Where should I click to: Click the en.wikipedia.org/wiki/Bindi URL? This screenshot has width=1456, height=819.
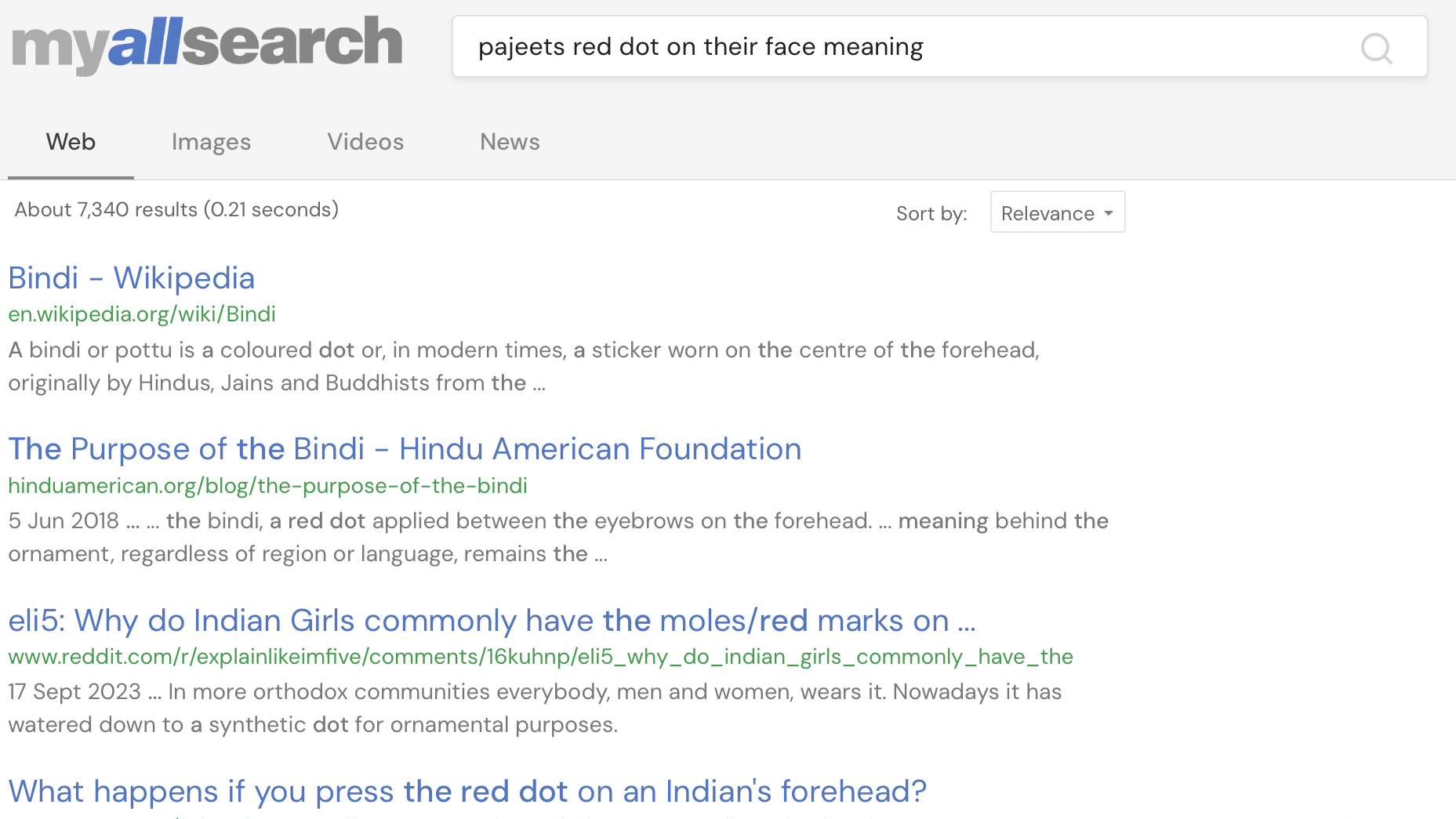tap(142, 314)
